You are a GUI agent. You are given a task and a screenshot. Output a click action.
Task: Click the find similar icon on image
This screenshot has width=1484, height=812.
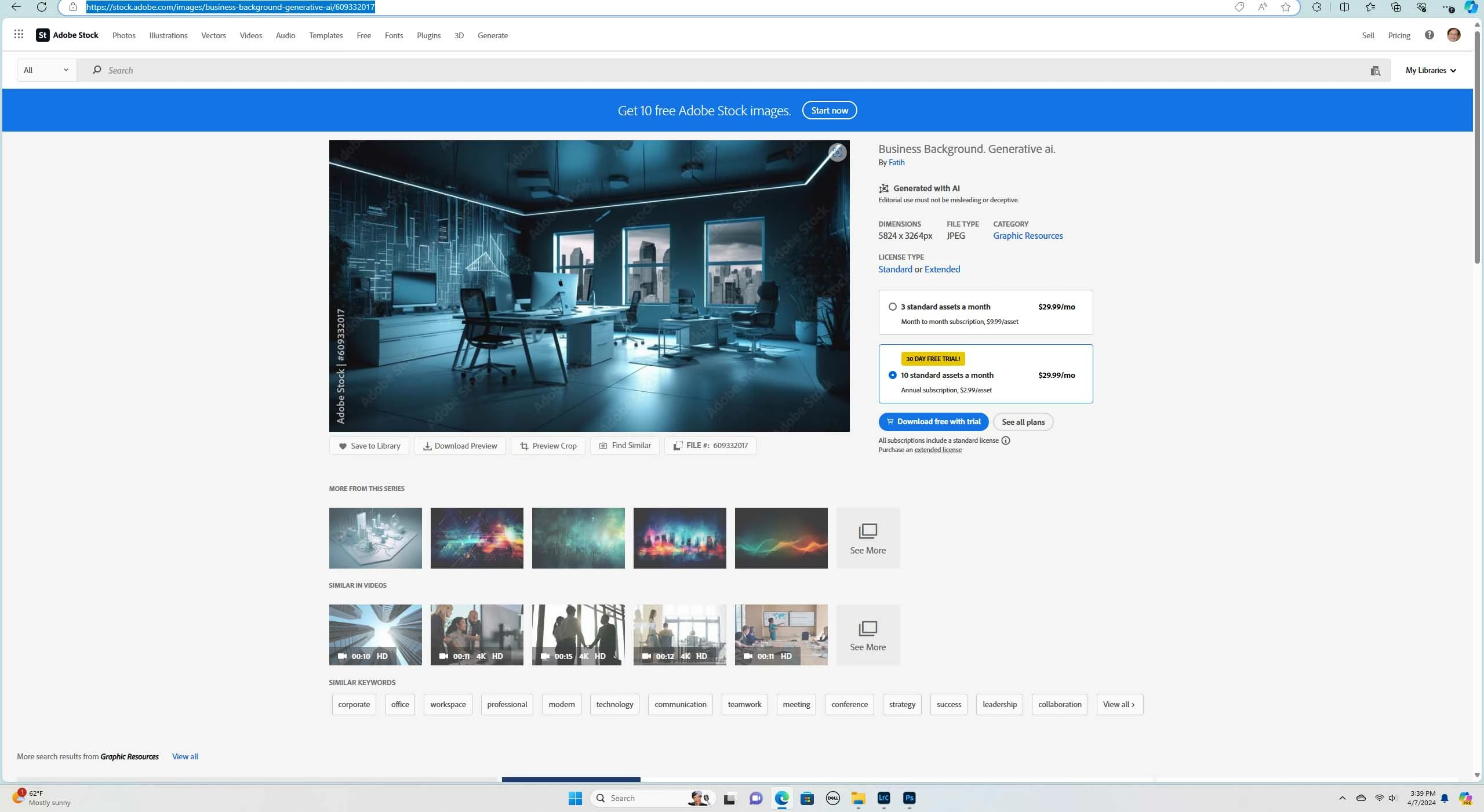tap(836, 152)
